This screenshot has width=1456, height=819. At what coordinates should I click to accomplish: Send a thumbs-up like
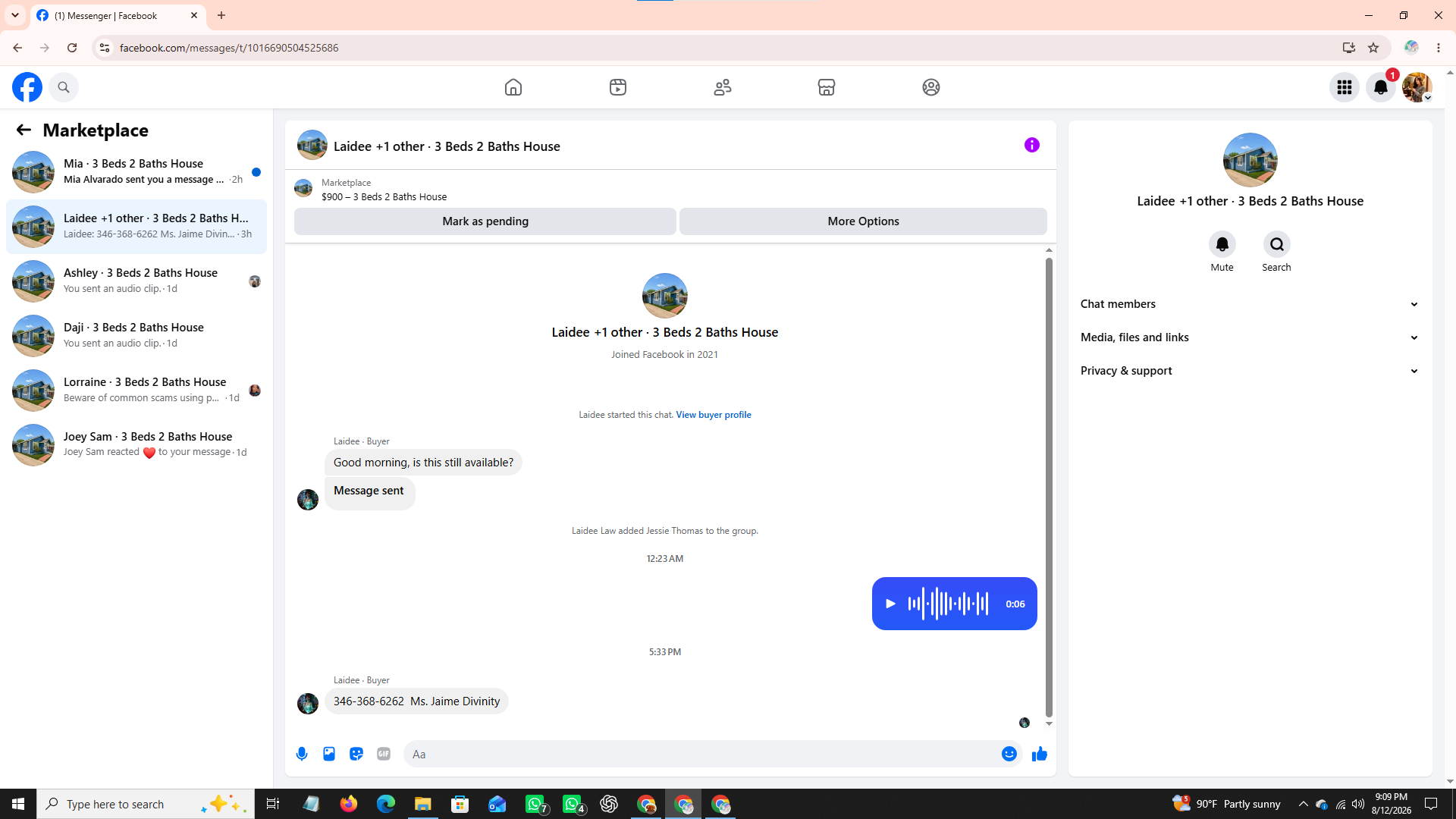1040,754
